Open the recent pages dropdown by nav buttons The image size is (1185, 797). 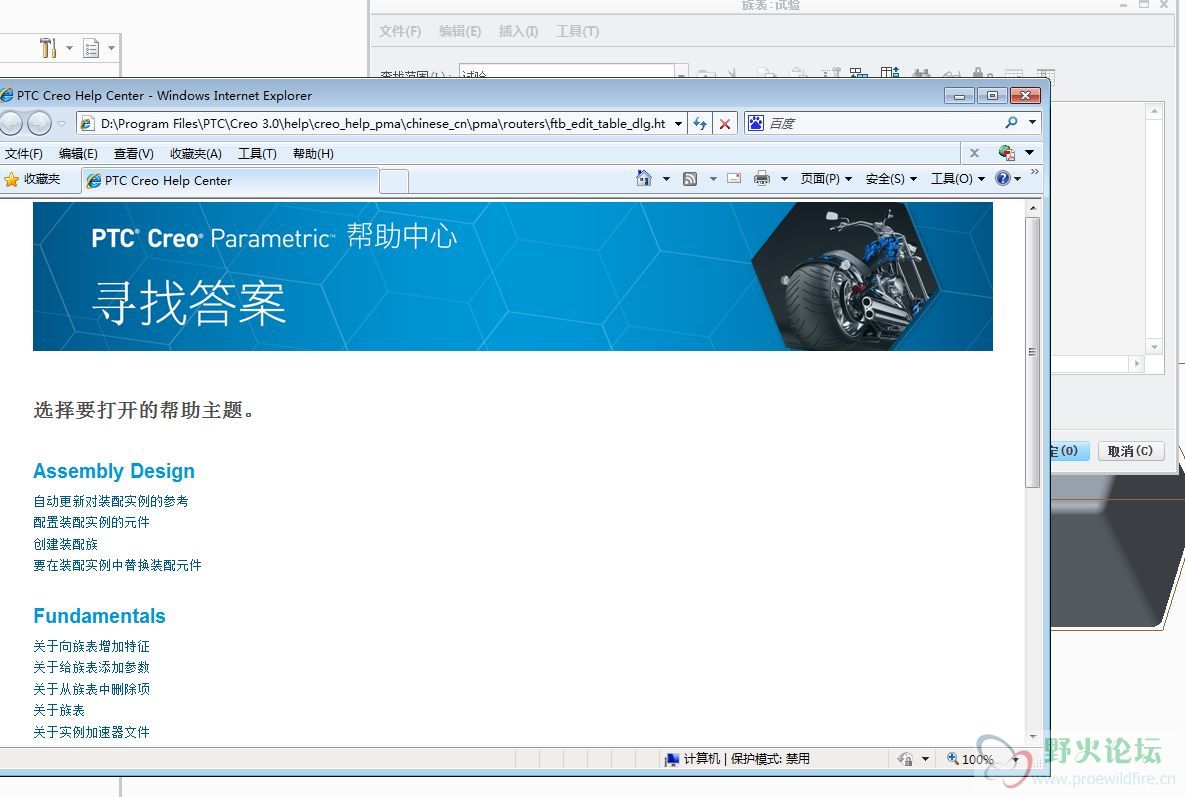point(61,123)
